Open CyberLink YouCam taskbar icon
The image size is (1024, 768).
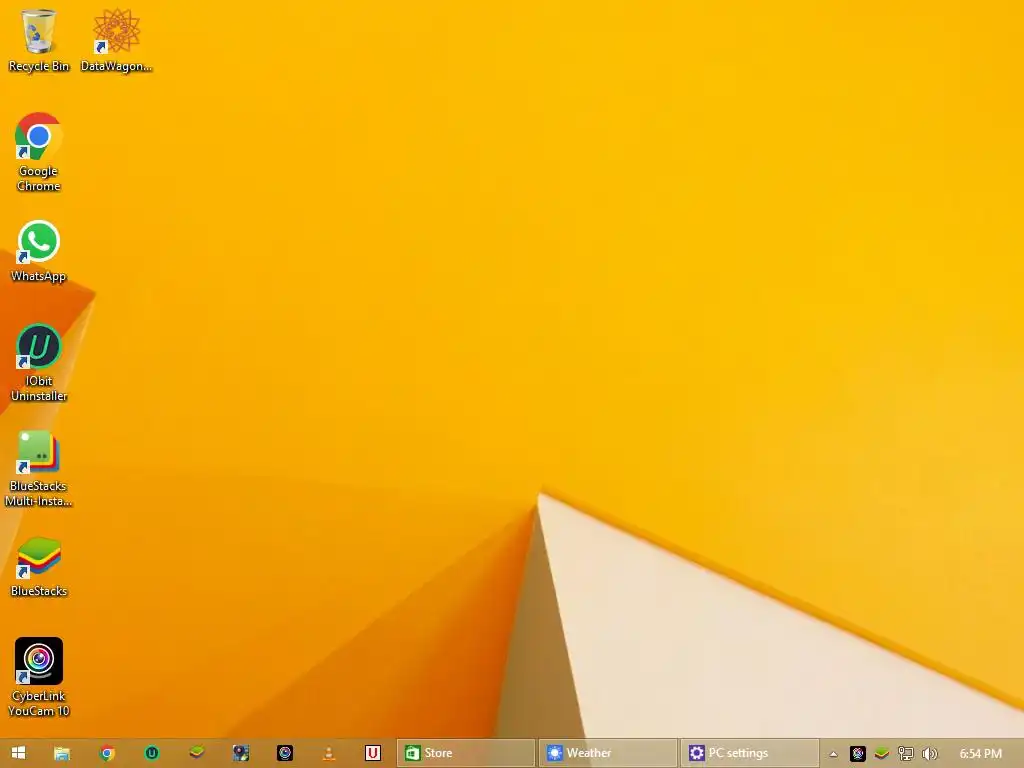point(285,753)
